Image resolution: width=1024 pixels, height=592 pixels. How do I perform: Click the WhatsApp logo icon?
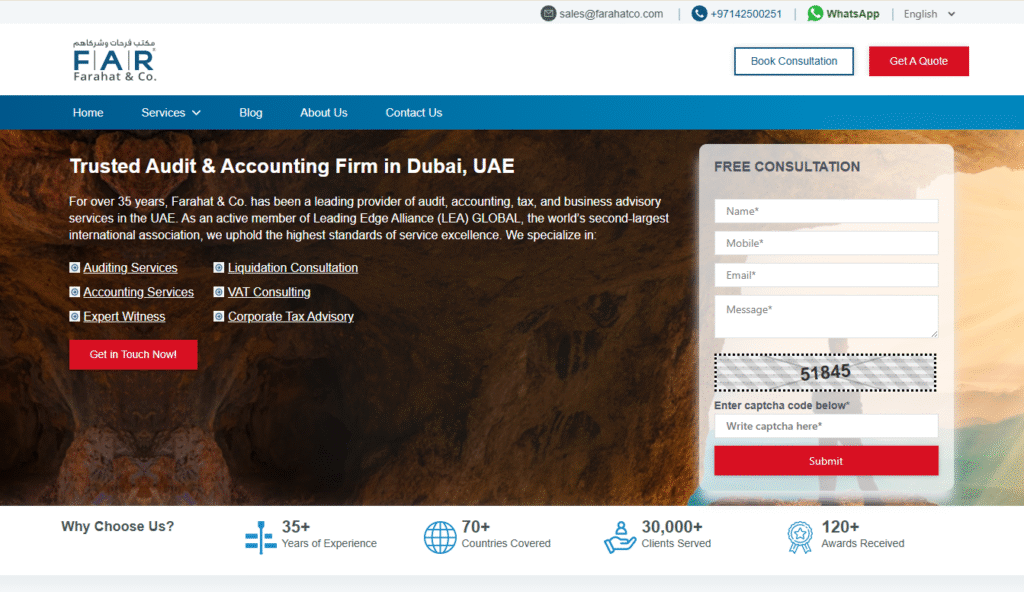(x=815, y=14)
